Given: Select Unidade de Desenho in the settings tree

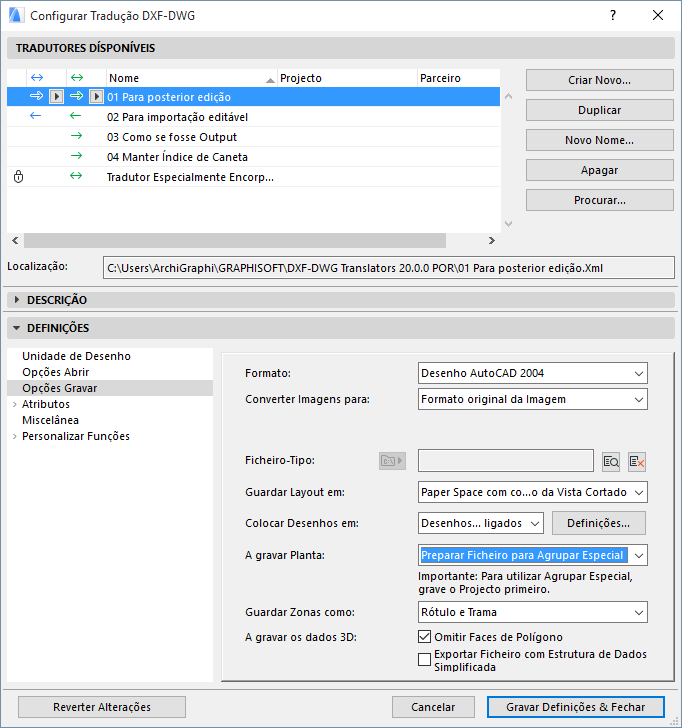Looking at the screenshot, I should 77,356.
